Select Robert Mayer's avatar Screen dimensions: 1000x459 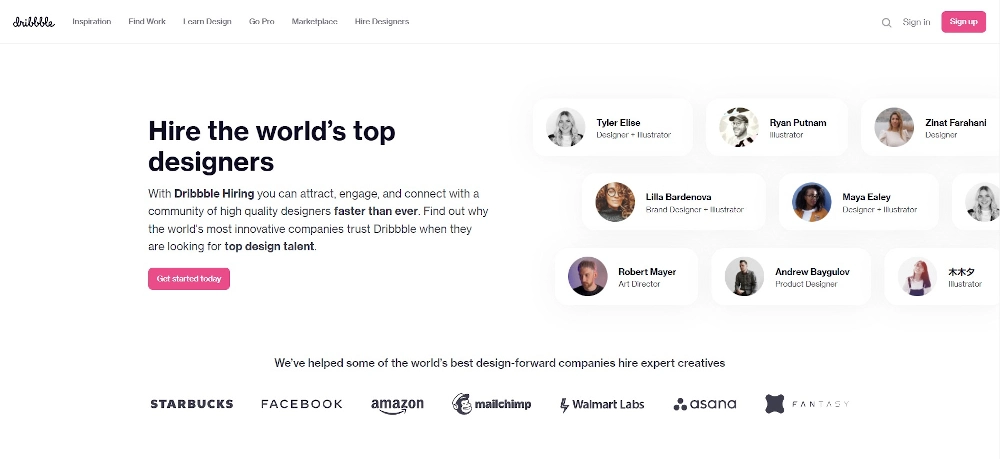(587, 277)
